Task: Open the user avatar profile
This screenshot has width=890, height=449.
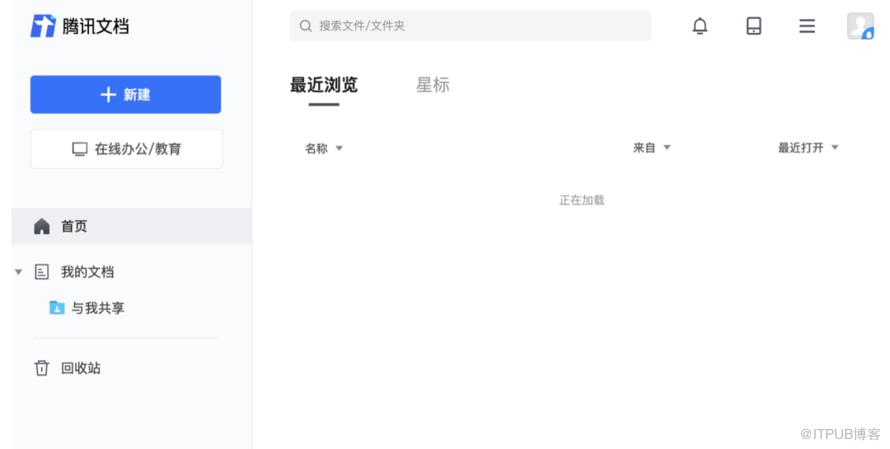Action: click(x=860, y=26)
